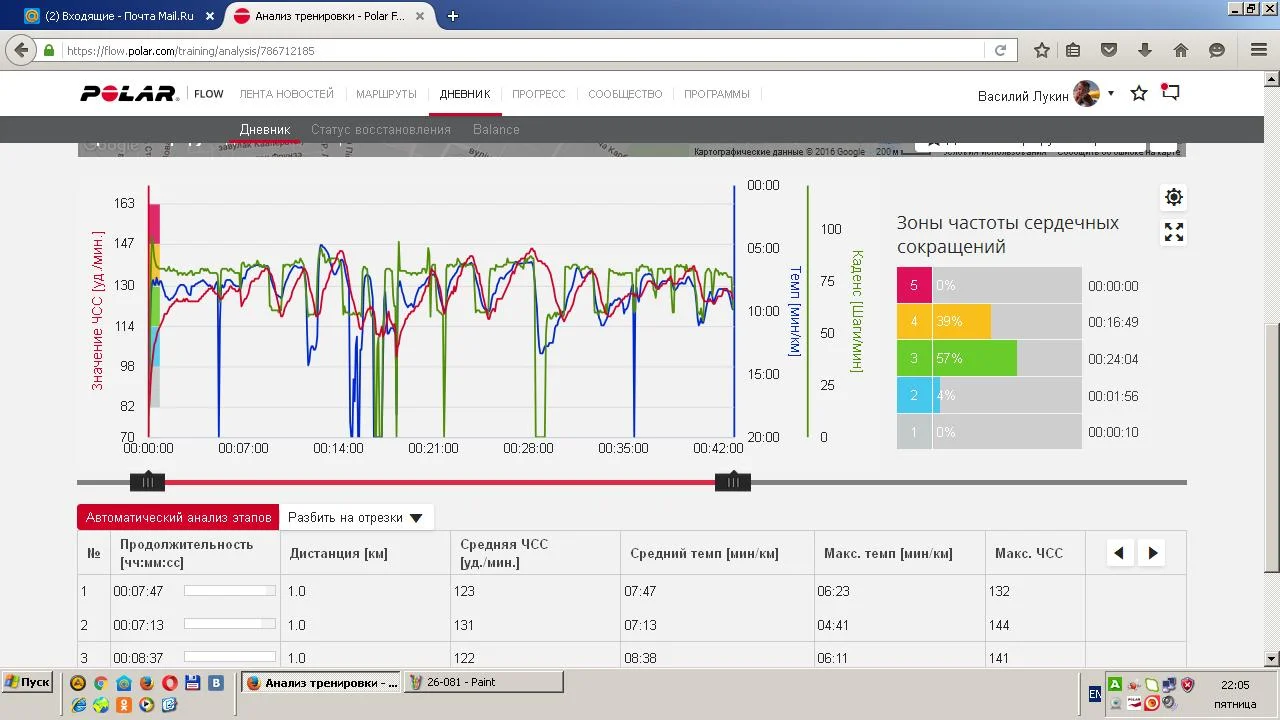Open the chart settings gear icon
Viewport: 1280px width, 720px height.
(x=1174, y=197)
